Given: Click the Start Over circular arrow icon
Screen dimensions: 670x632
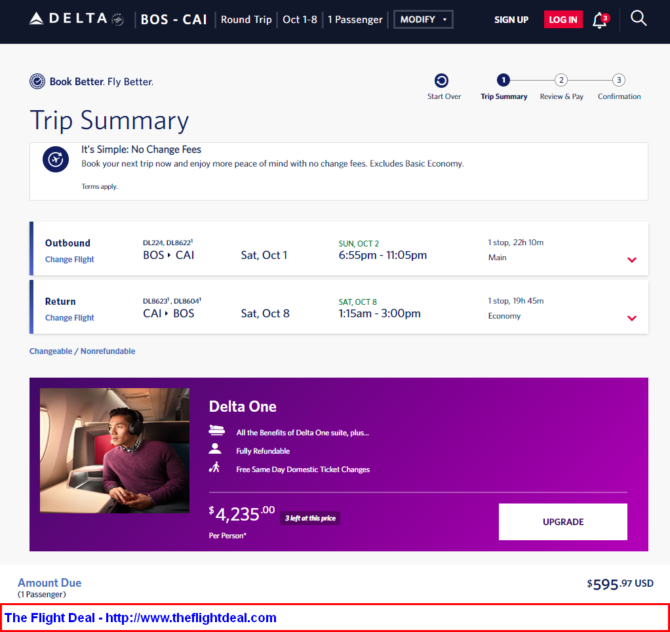Looking at the screenshot, I should (x=441, y=80).
